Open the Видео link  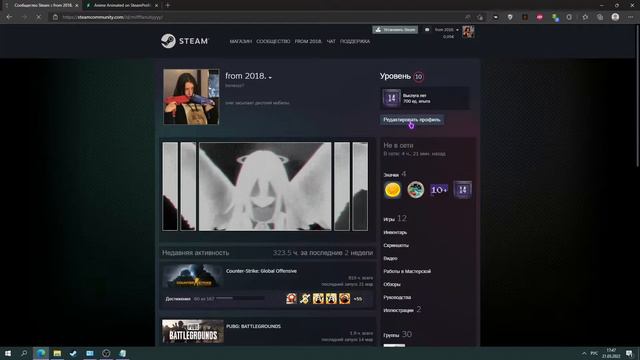click(390, 258)
